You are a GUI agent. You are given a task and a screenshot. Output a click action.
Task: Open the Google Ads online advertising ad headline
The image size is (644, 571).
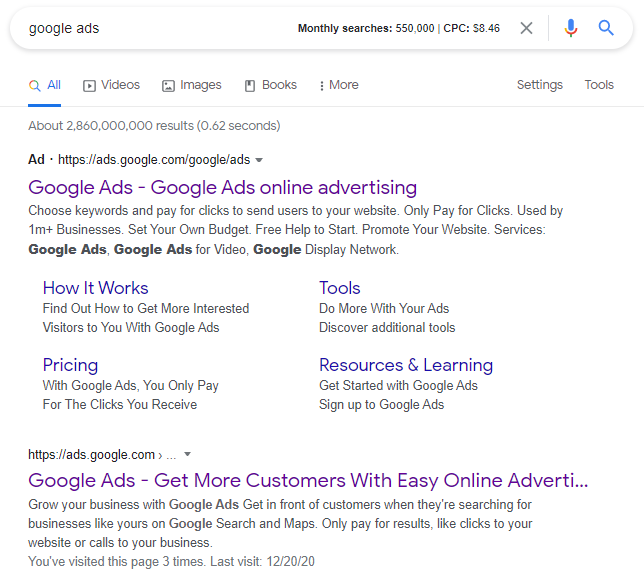click(222, 187)
